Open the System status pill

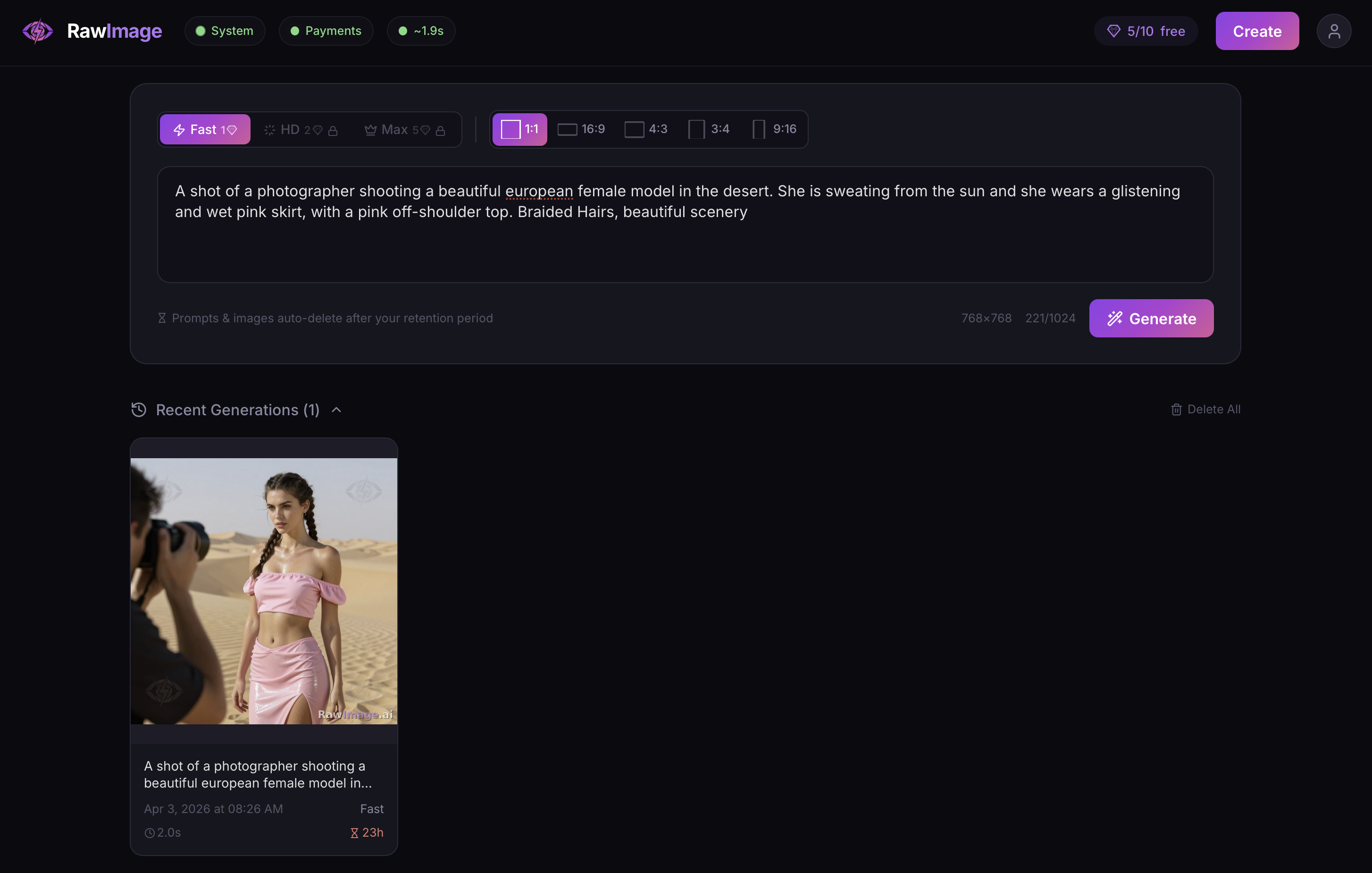225,31
